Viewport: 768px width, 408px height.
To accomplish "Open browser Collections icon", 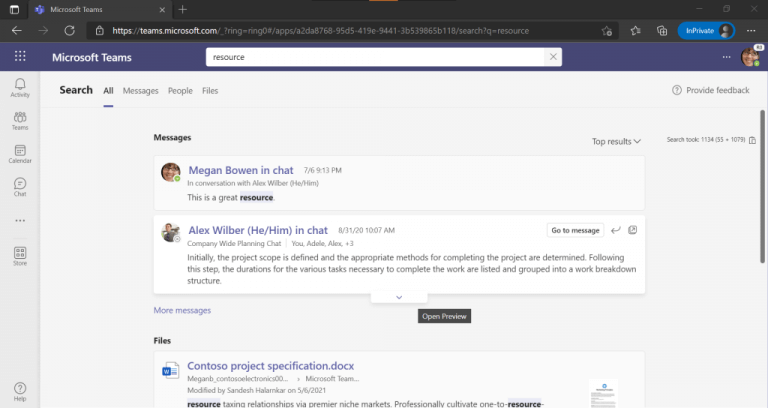I will click(x=662, y=30).
